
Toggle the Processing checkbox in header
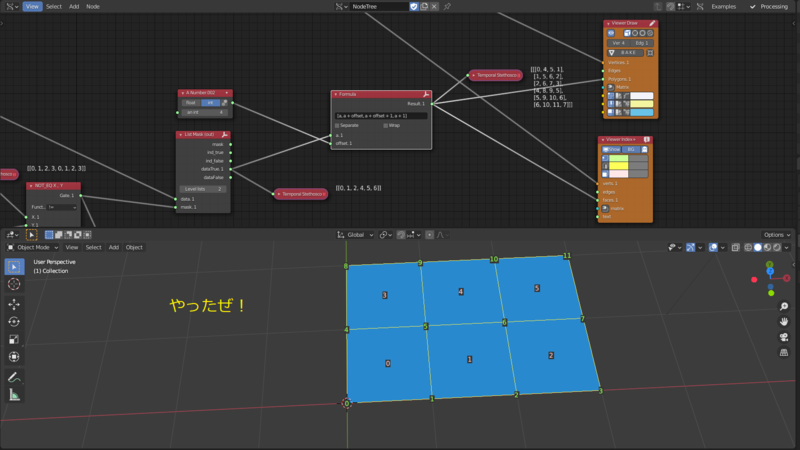pos(753,7)
